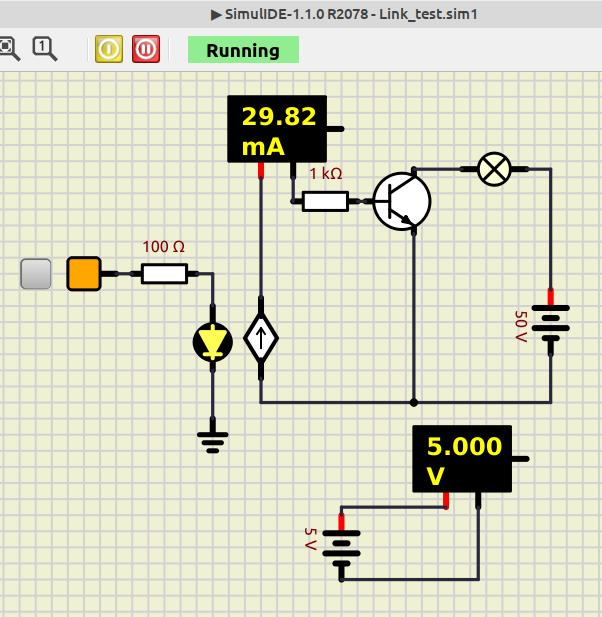Select the NPN transistor
The image size is (602, 617).
[x=402, y=200]
